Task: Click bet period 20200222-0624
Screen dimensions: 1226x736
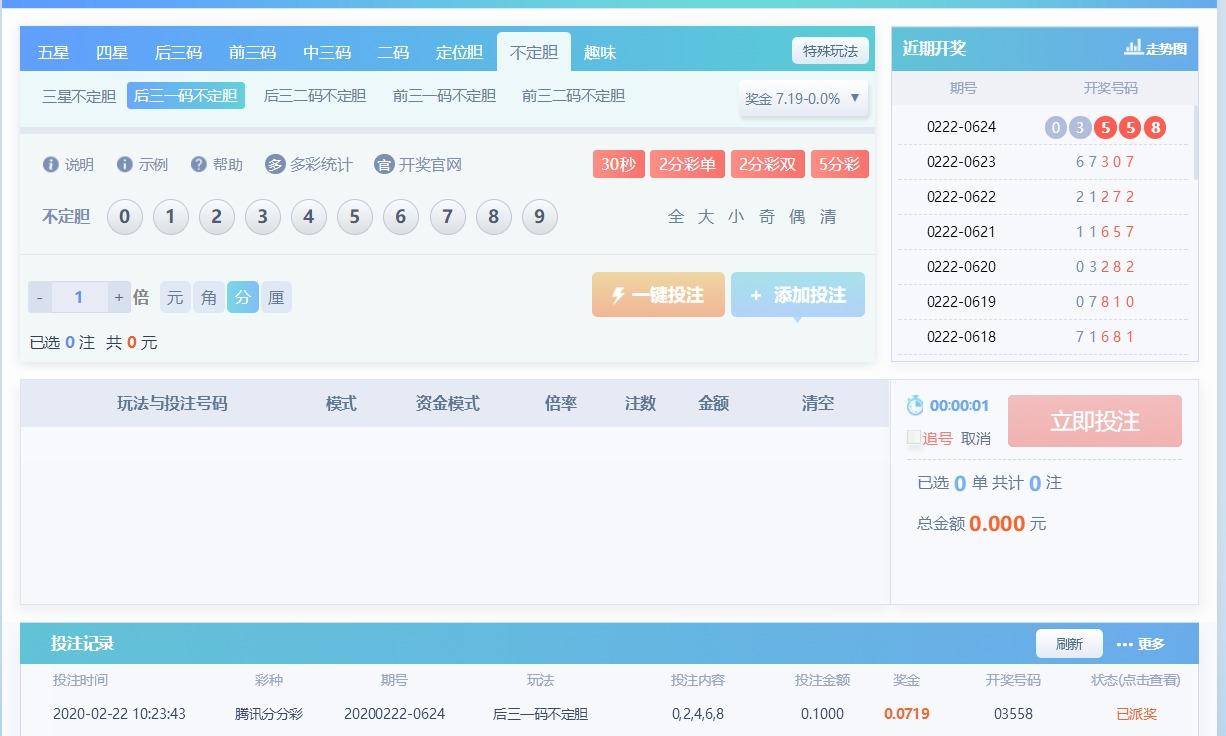Action: pos(394,714)
